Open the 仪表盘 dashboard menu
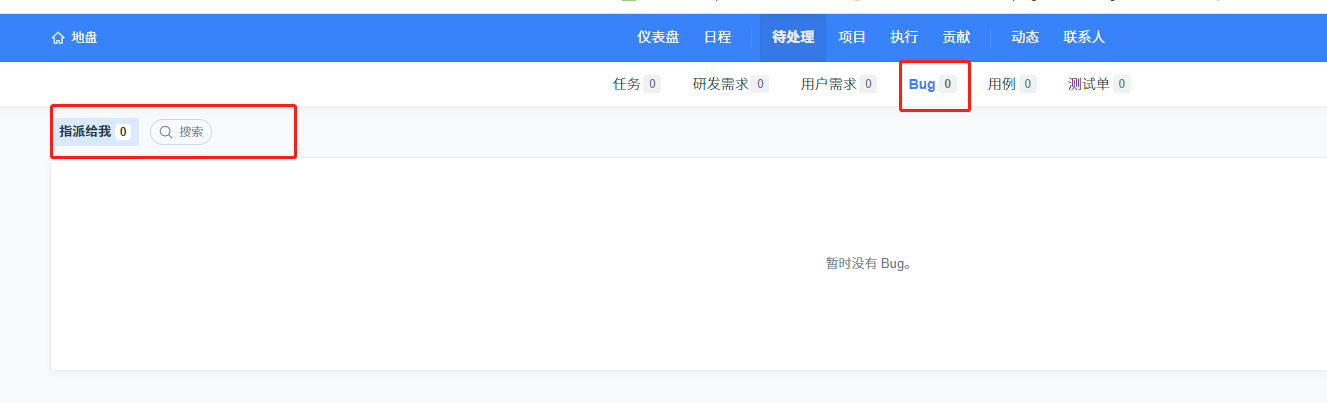 tap(658, 38)
